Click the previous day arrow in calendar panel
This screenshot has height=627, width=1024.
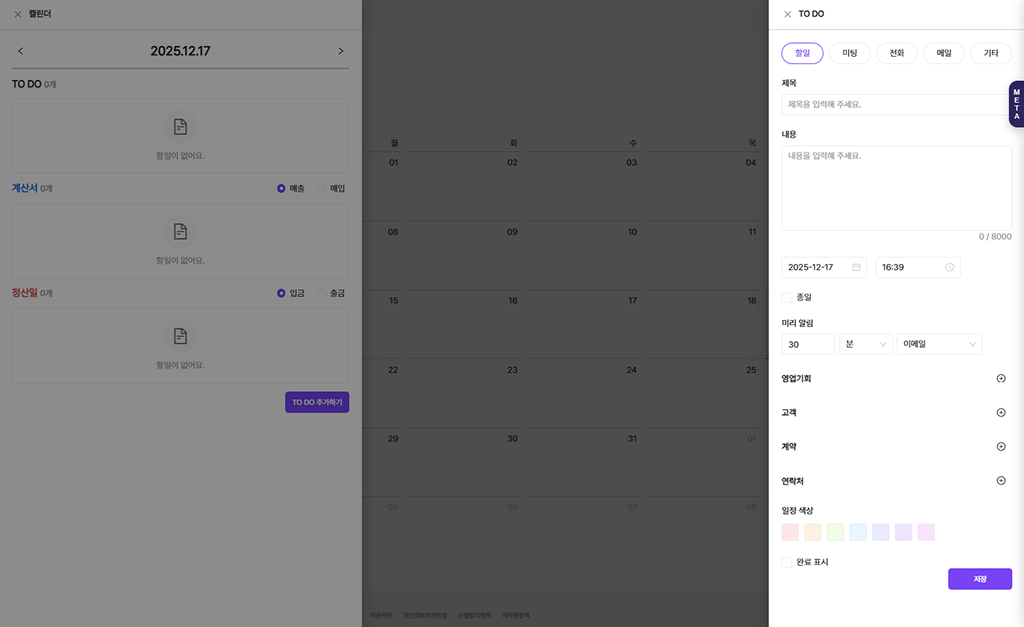coord(21,51)
